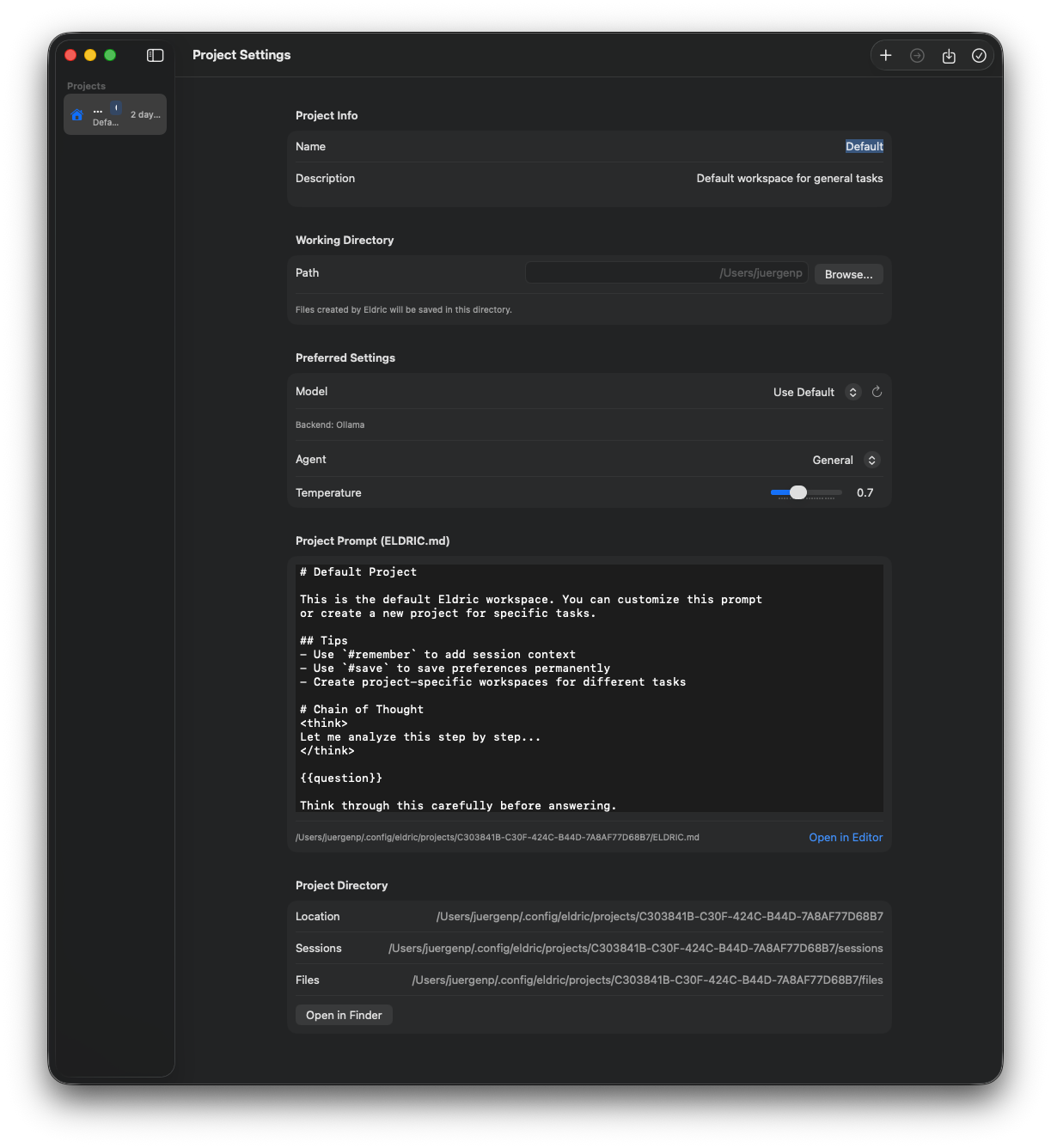Click Browse to choose a working directory

point(847,273)
